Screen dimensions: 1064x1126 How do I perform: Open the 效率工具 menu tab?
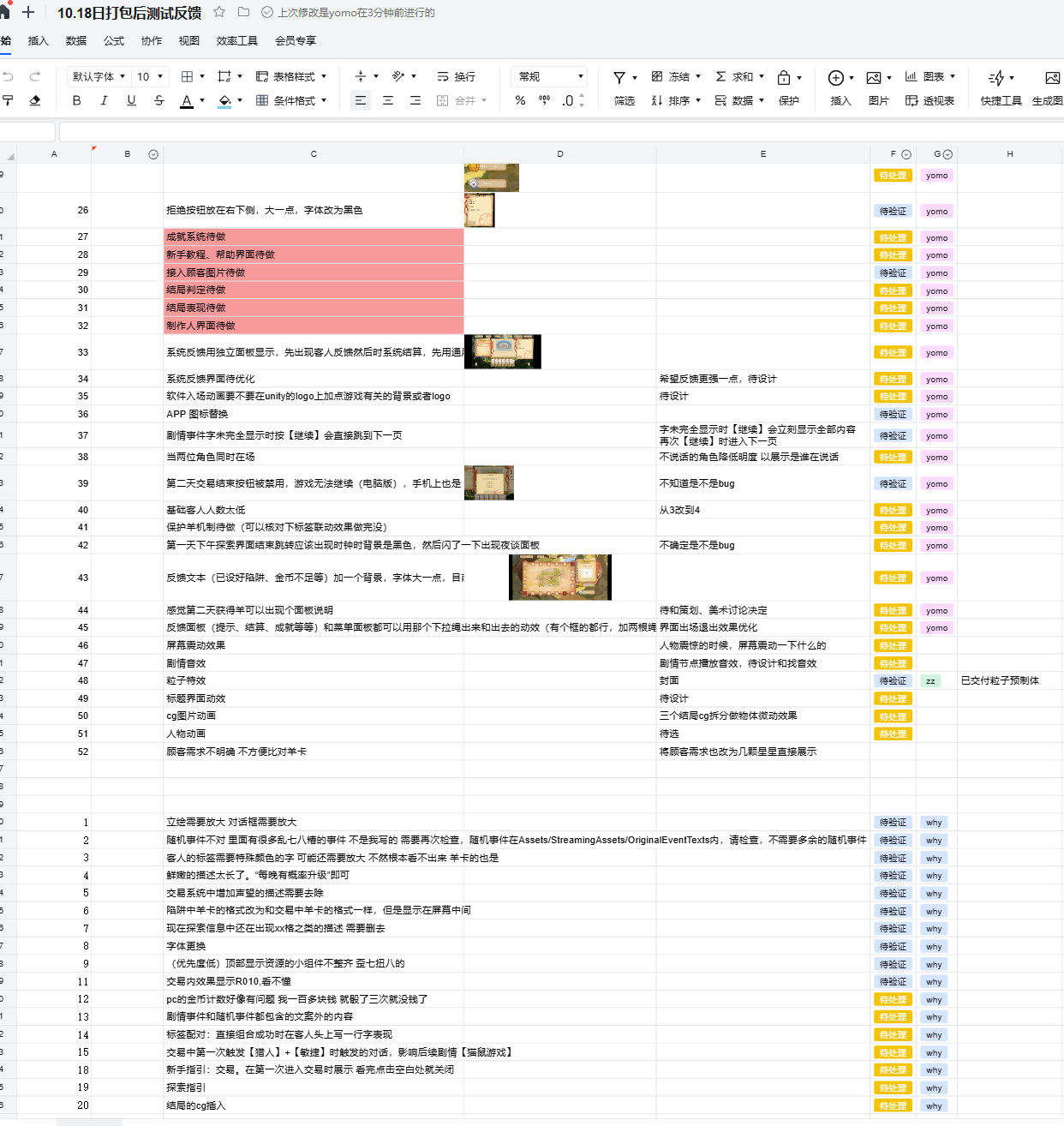tap(237, 40)
